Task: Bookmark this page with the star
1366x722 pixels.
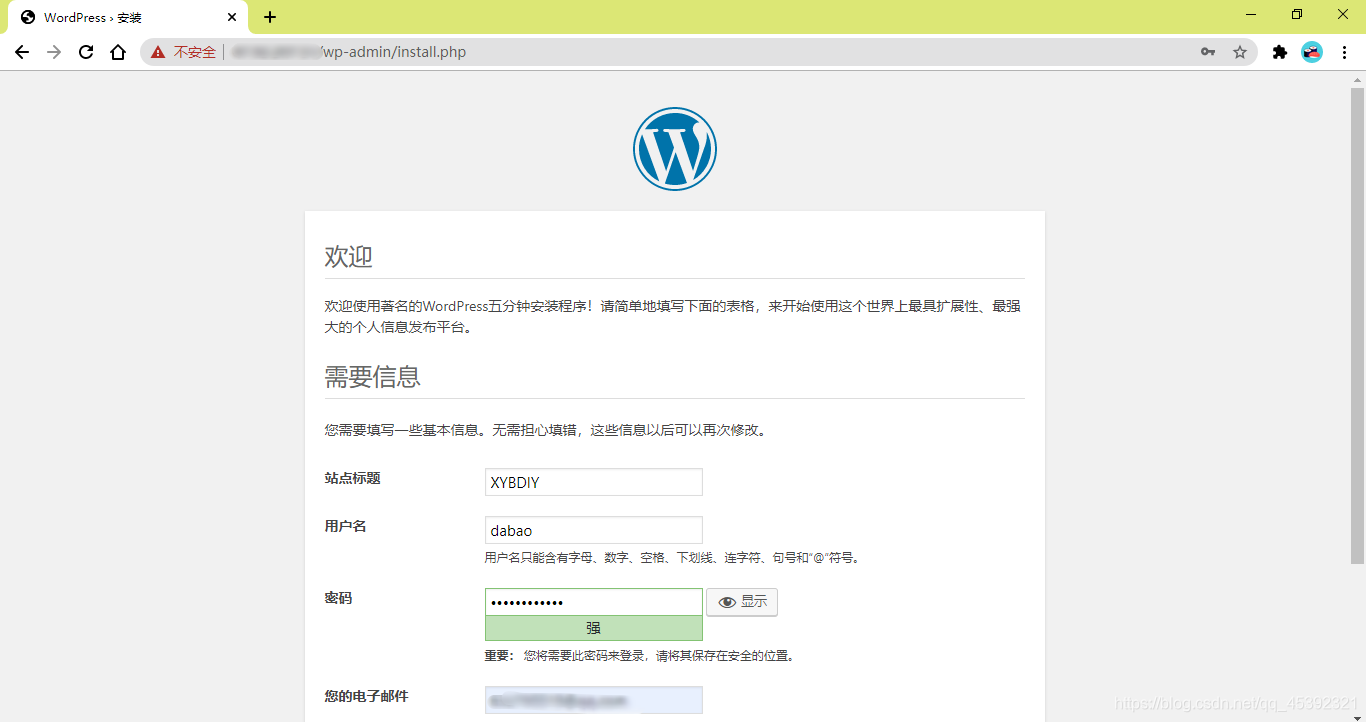Action: point(1240,52)
